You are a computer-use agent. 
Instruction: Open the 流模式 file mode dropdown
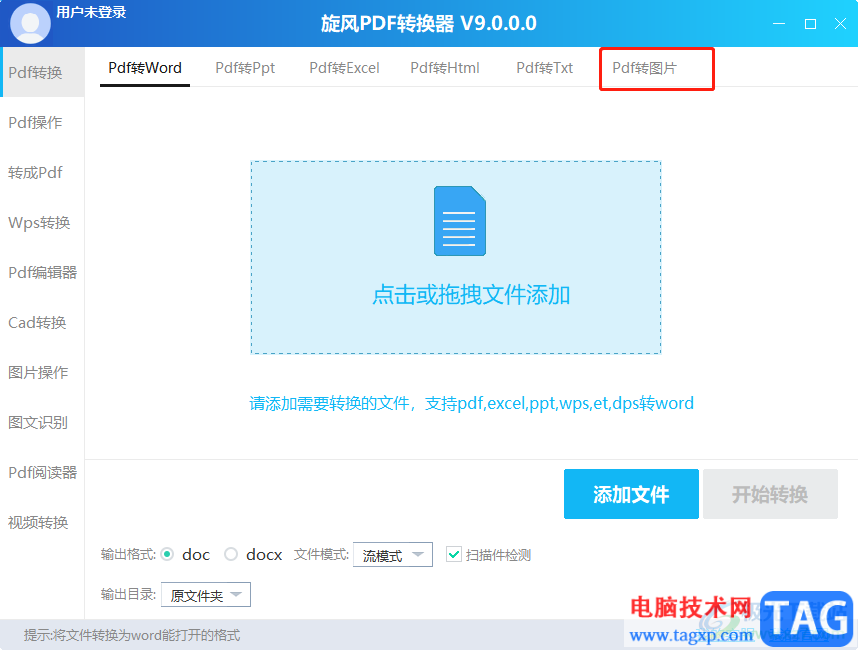point(393,555)
